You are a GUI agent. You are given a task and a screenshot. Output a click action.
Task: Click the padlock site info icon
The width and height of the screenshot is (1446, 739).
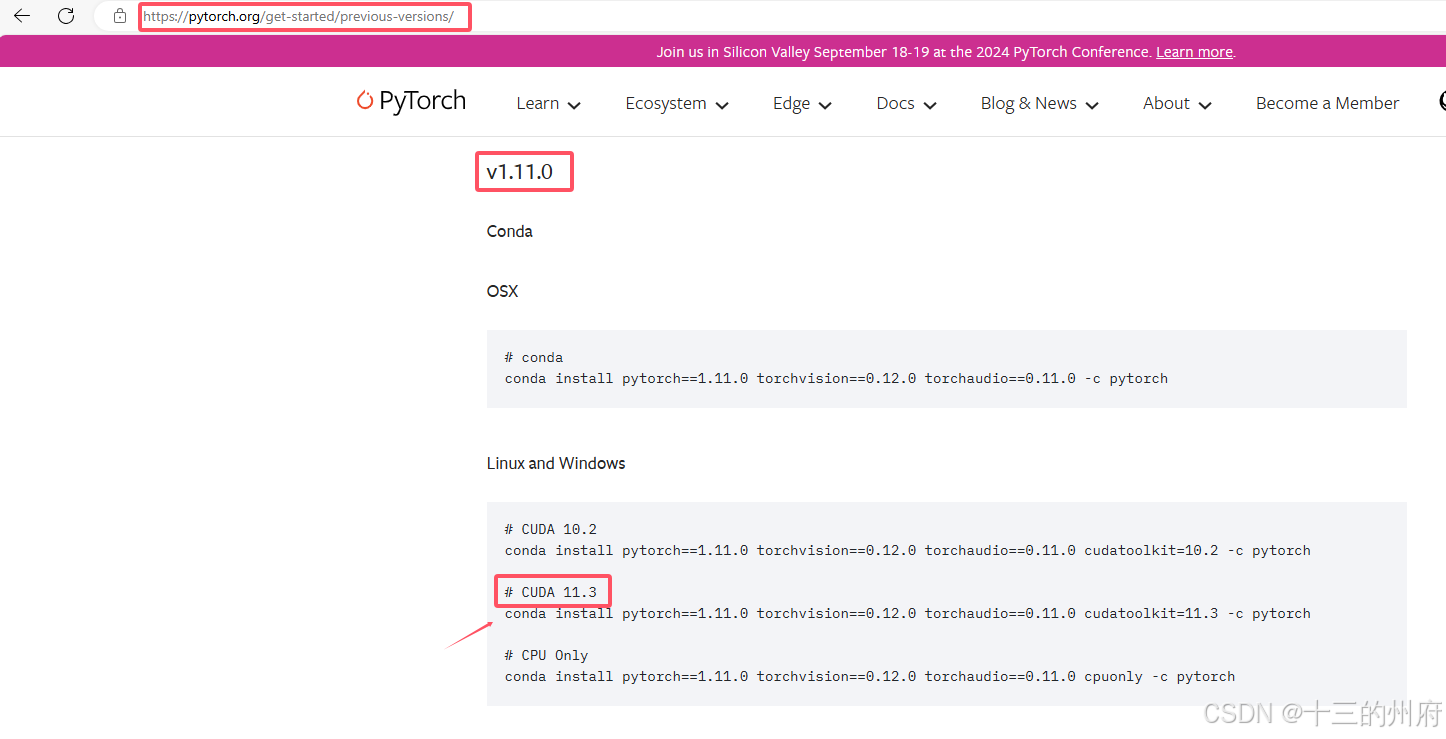click(x=119, y=16)
